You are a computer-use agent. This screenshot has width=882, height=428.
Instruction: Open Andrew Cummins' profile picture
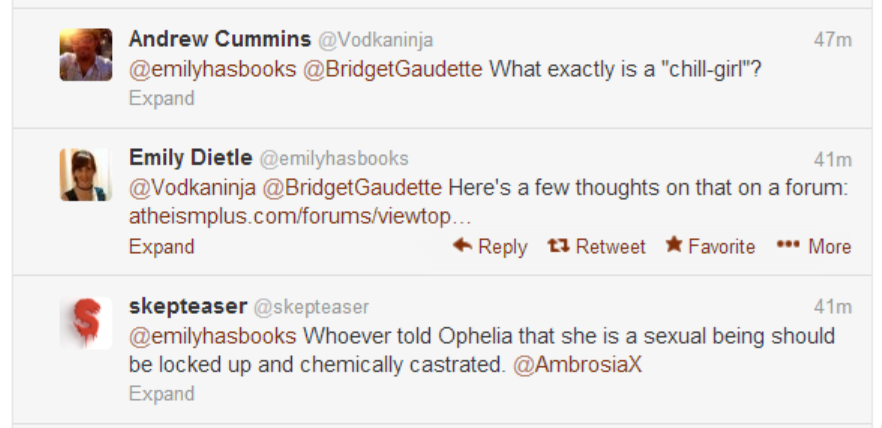[x=86, y=54]
